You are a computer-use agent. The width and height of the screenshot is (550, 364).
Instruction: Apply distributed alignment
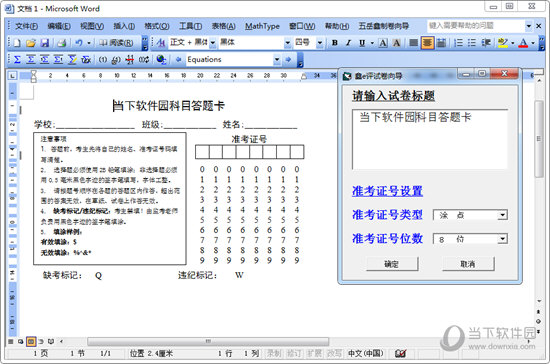point(441,43)
